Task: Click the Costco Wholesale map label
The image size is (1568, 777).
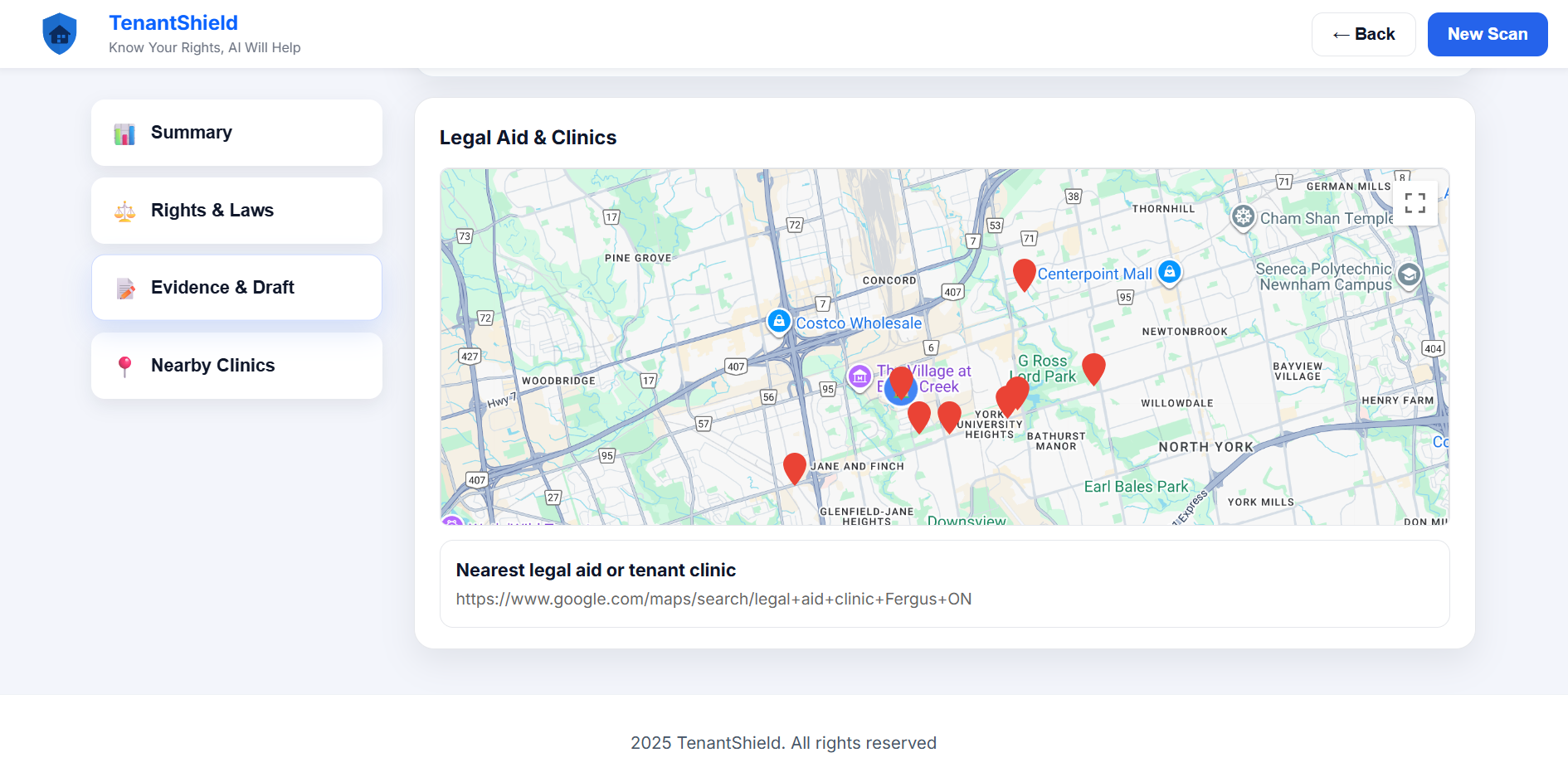Action: coord(859,323)
